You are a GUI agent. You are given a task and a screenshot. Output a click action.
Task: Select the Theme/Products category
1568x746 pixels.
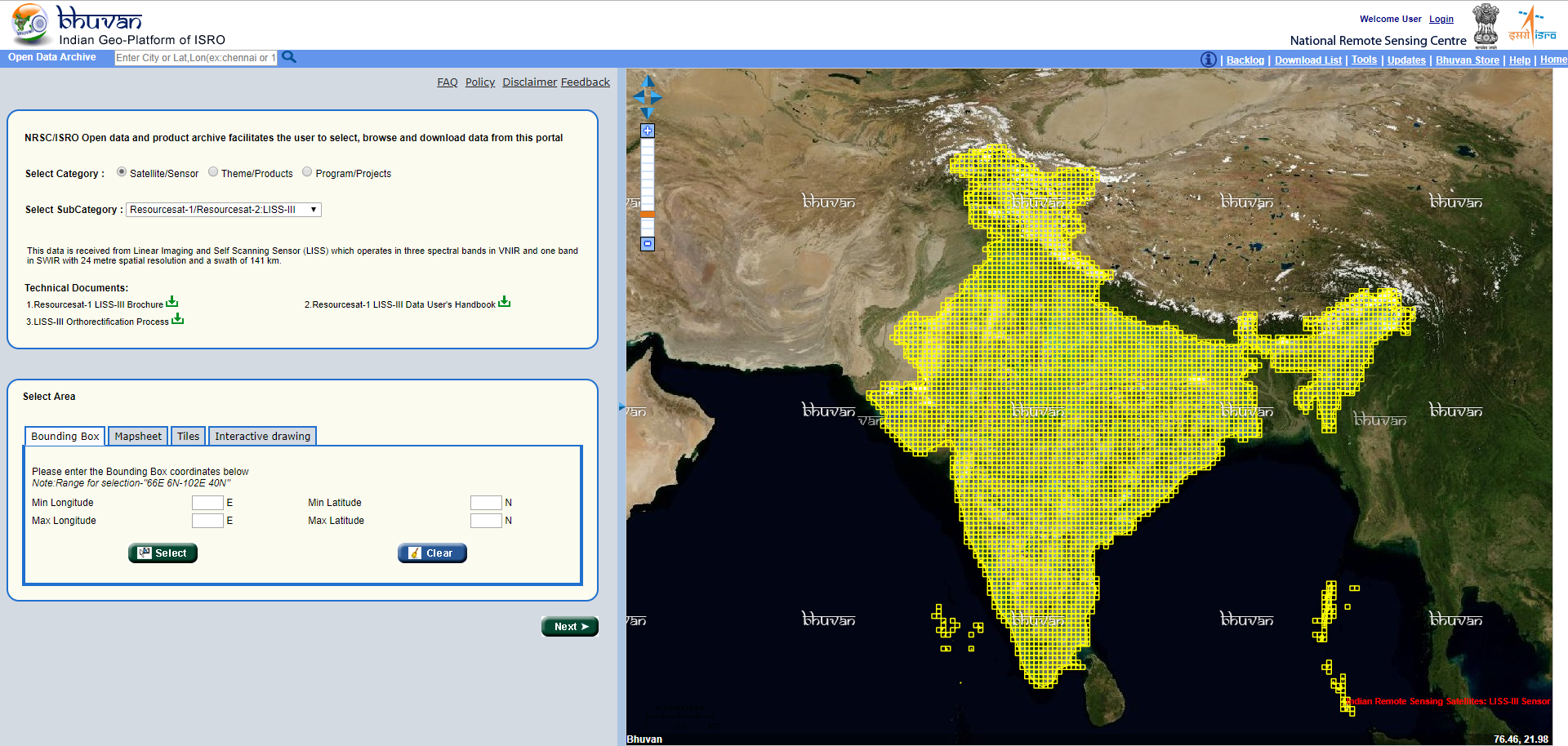[x=213, y=172]
